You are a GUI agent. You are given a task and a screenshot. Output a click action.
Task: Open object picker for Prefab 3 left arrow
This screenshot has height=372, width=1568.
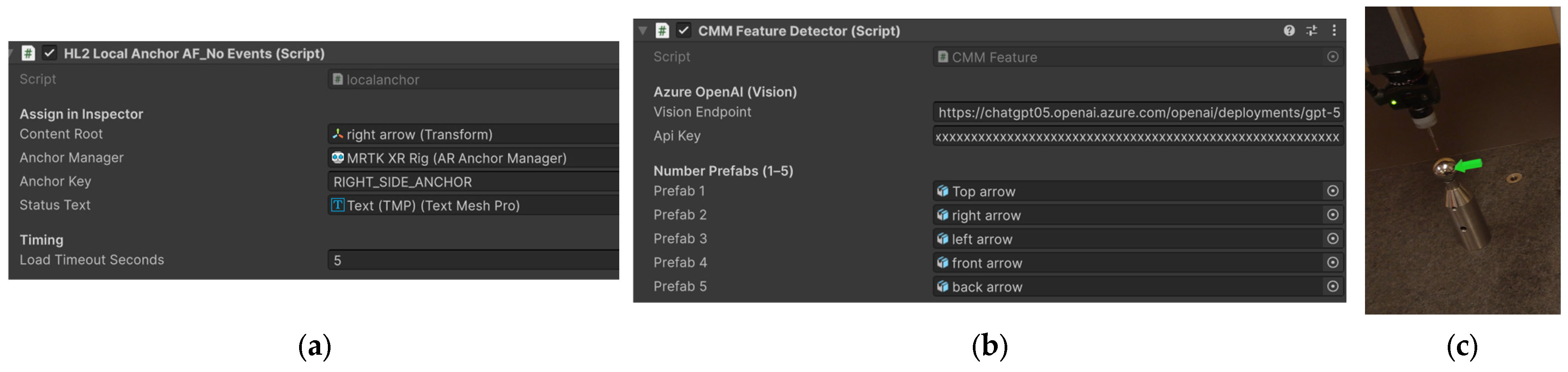pos(1332,239)
